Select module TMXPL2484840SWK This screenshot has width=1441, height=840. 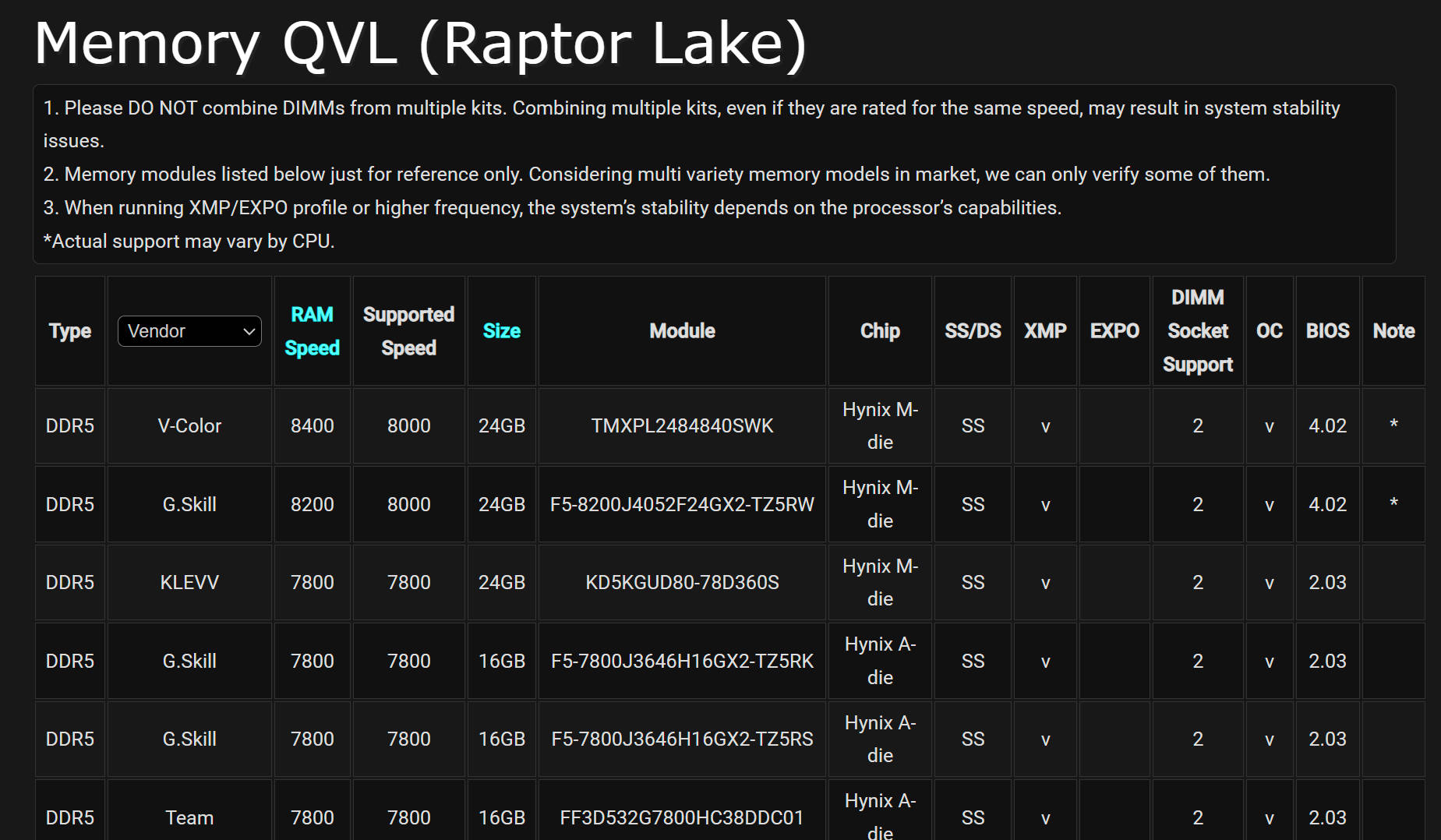point(682,425)
